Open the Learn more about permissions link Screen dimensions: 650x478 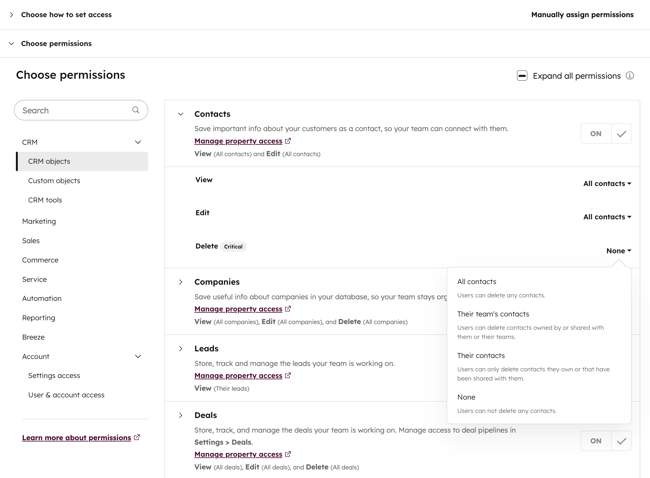pyautogui.click(x=77, y=437)
